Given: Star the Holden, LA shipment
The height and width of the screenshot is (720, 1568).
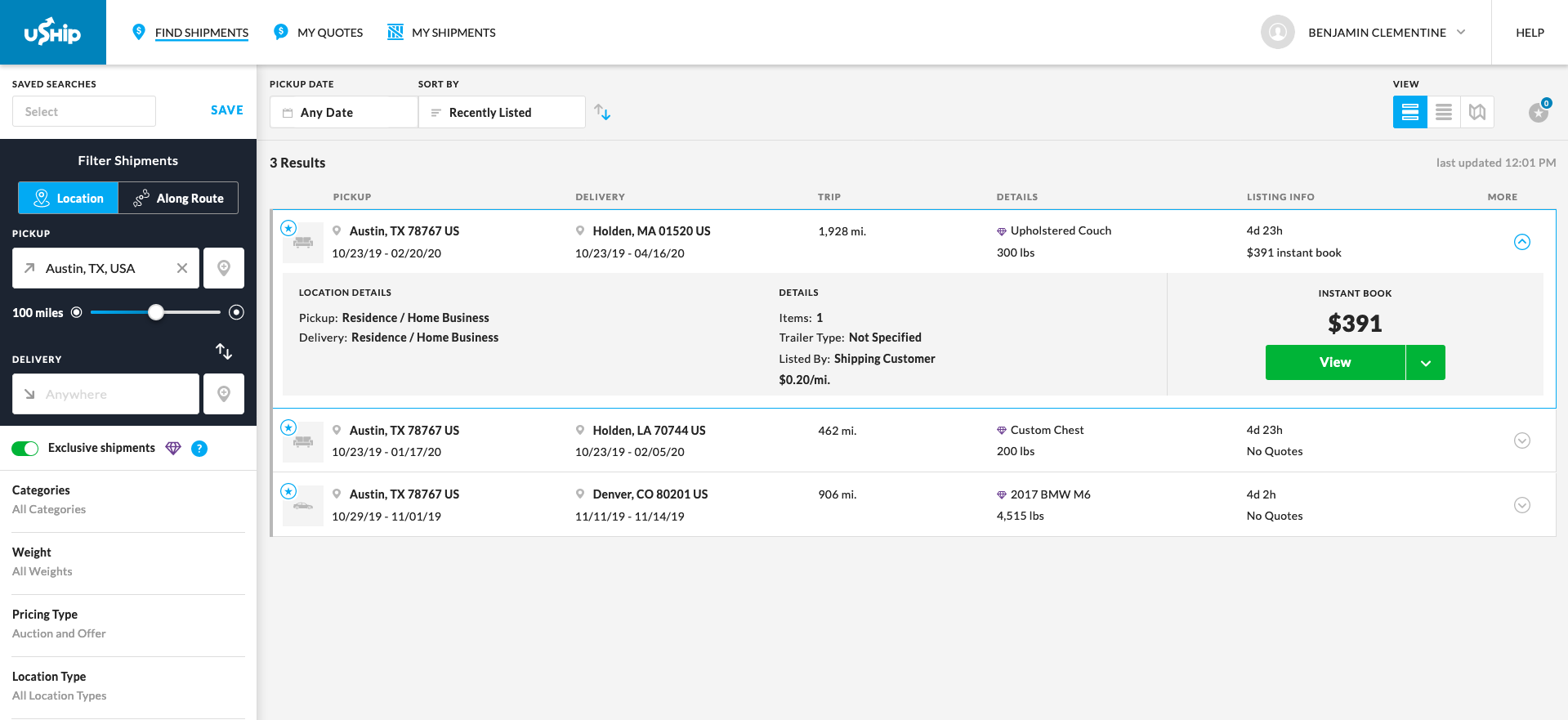Looking at the screenshot, I should click(288, 427).
